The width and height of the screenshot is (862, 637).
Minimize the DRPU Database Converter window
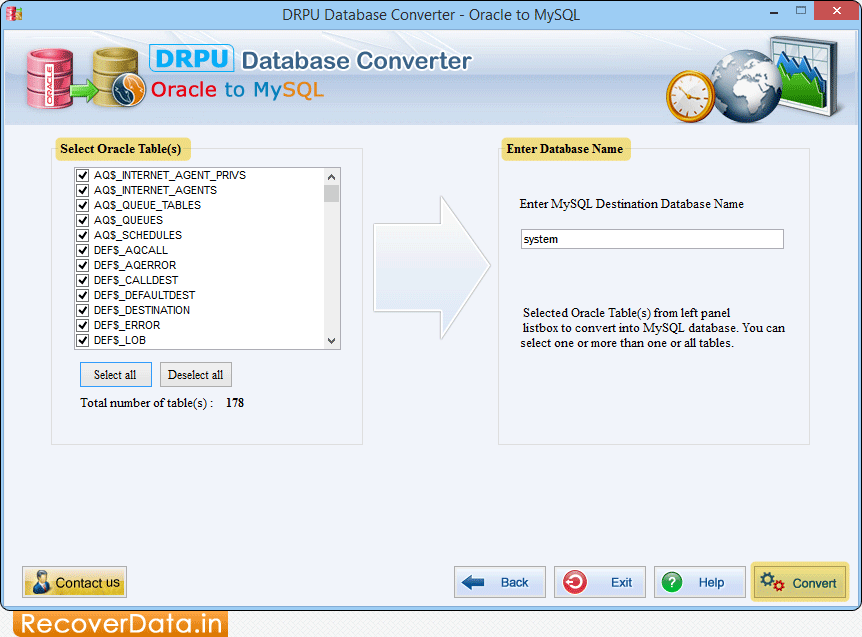pyautogui.click(x=774, y=12)
